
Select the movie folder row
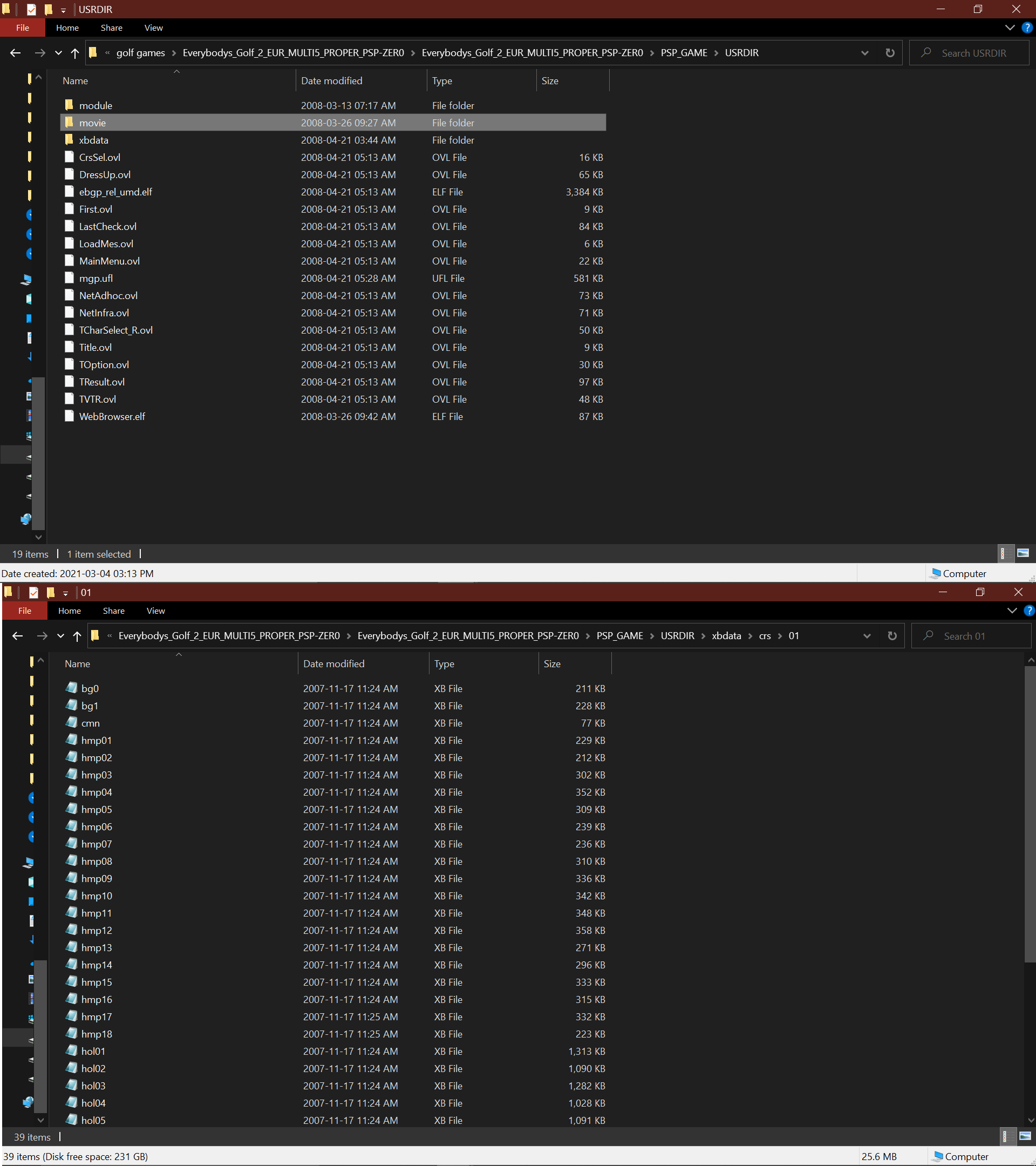pyautogui.click(x=333, y=122)
